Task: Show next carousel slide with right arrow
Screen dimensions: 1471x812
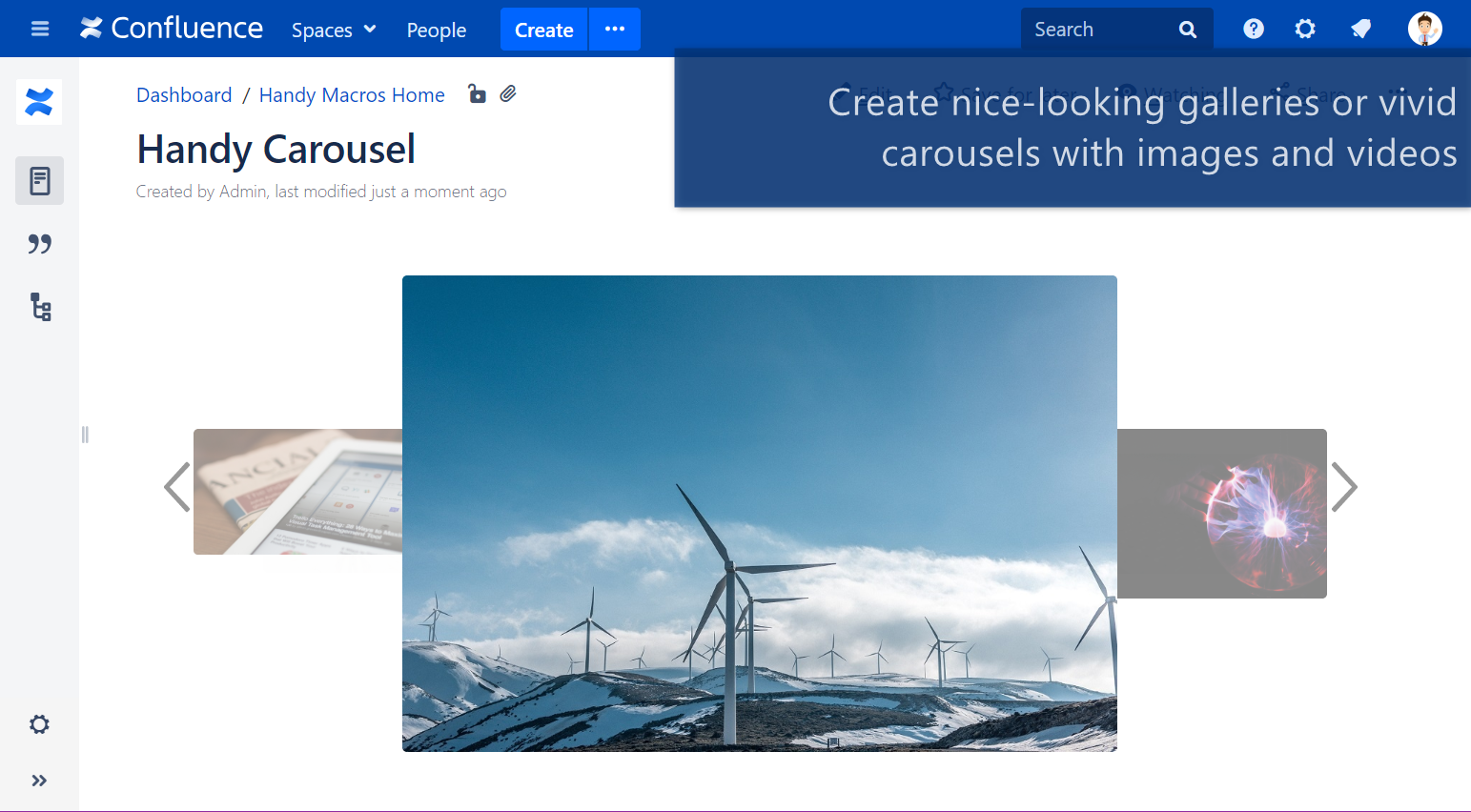Action: [x=1343, y=487]
